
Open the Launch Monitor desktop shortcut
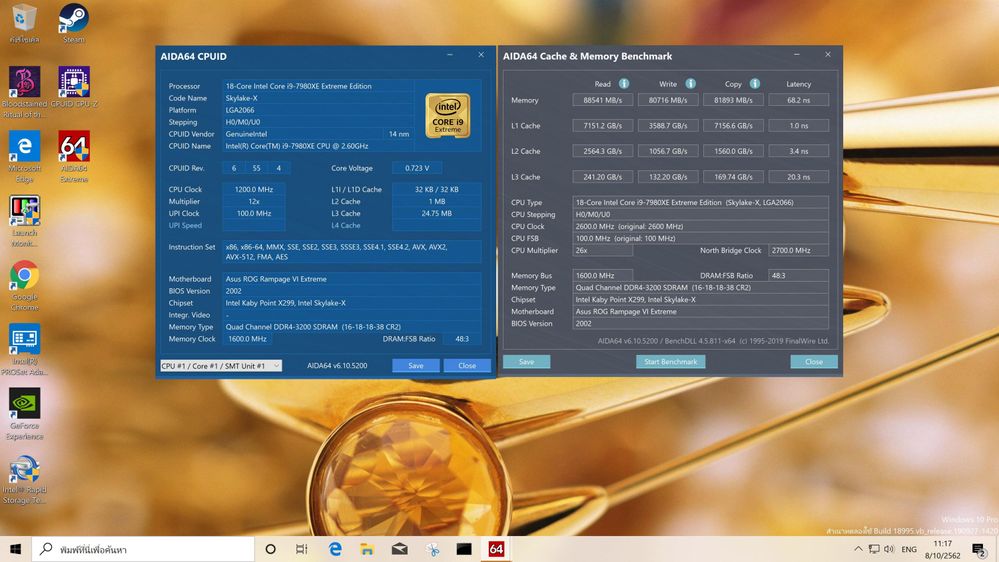click(x=24, y=220)
